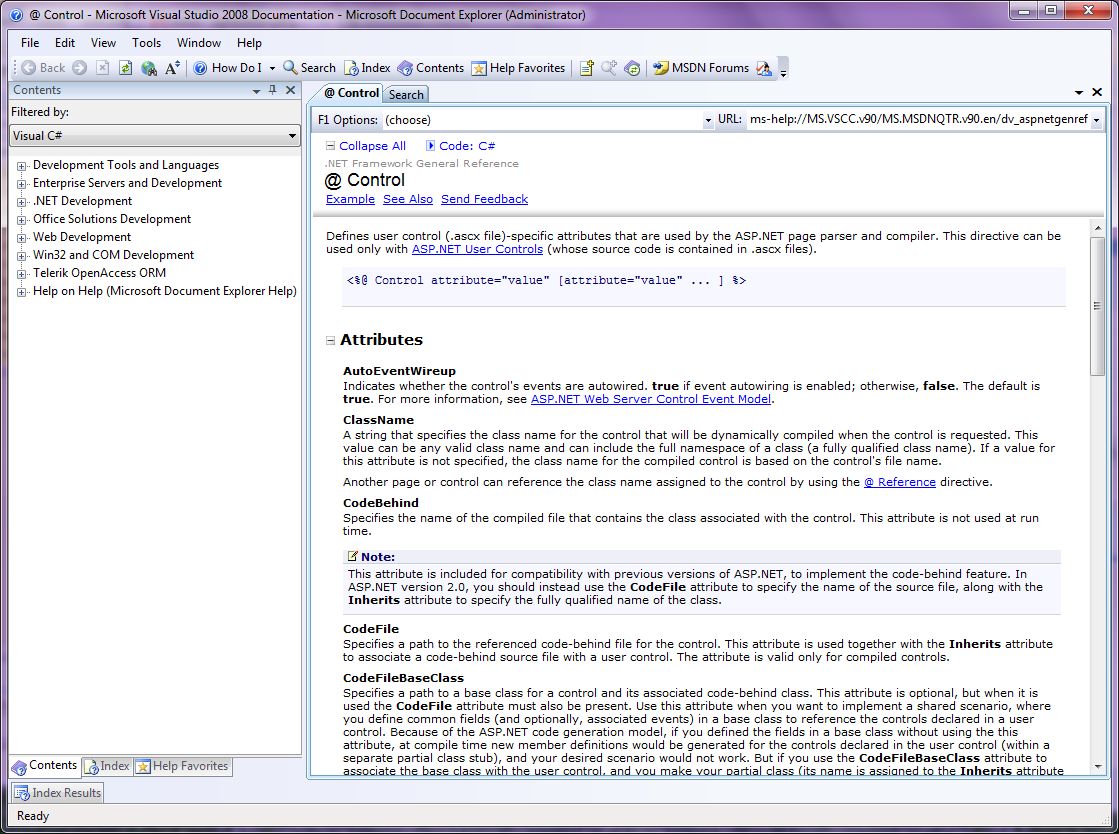The height and width of the screenshot is (834, 1119).
Task: Open the URL history dropdown arrow
Action: (1096, 120)
